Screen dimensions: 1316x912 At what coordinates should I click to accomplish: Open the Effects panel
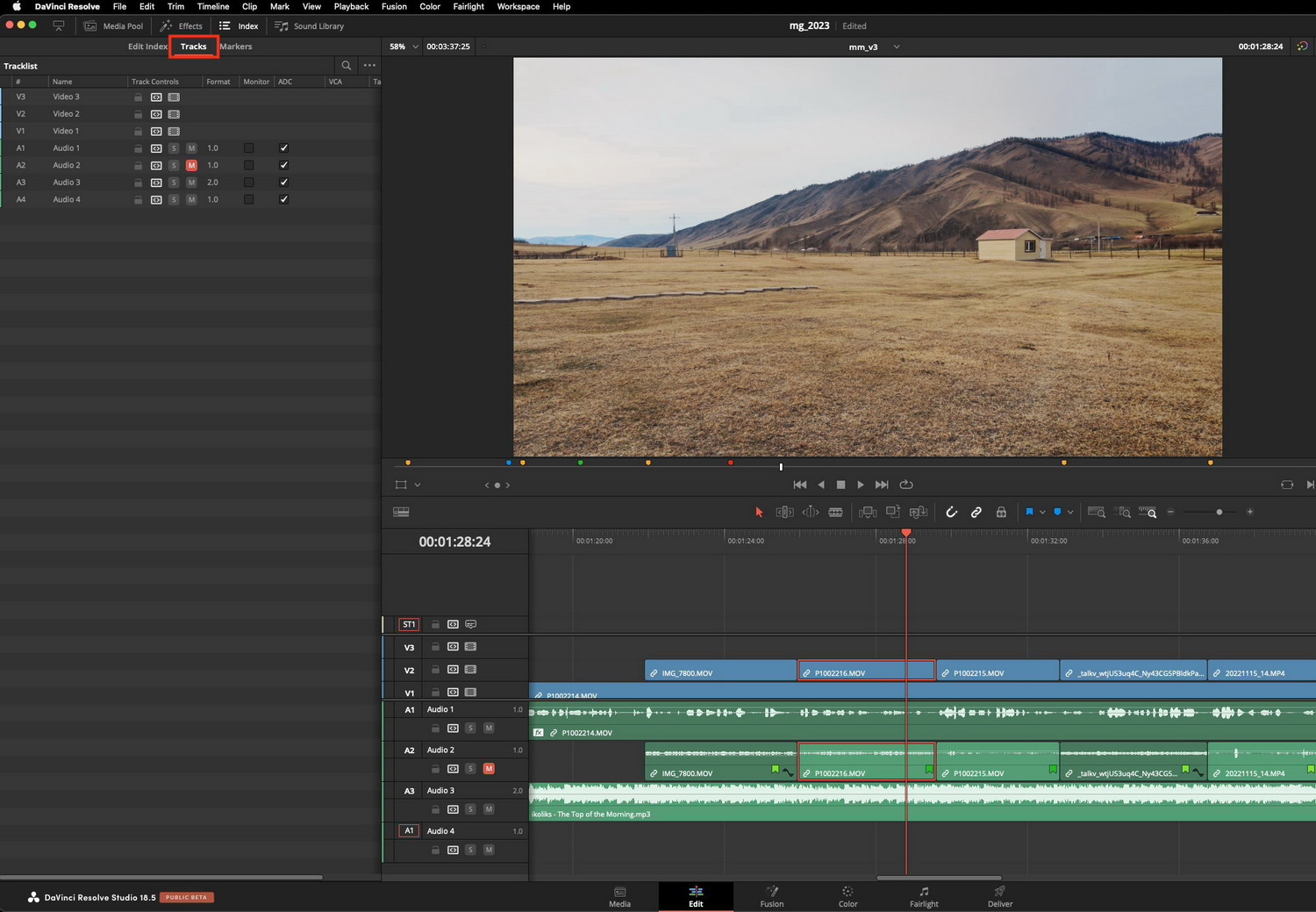182,26
